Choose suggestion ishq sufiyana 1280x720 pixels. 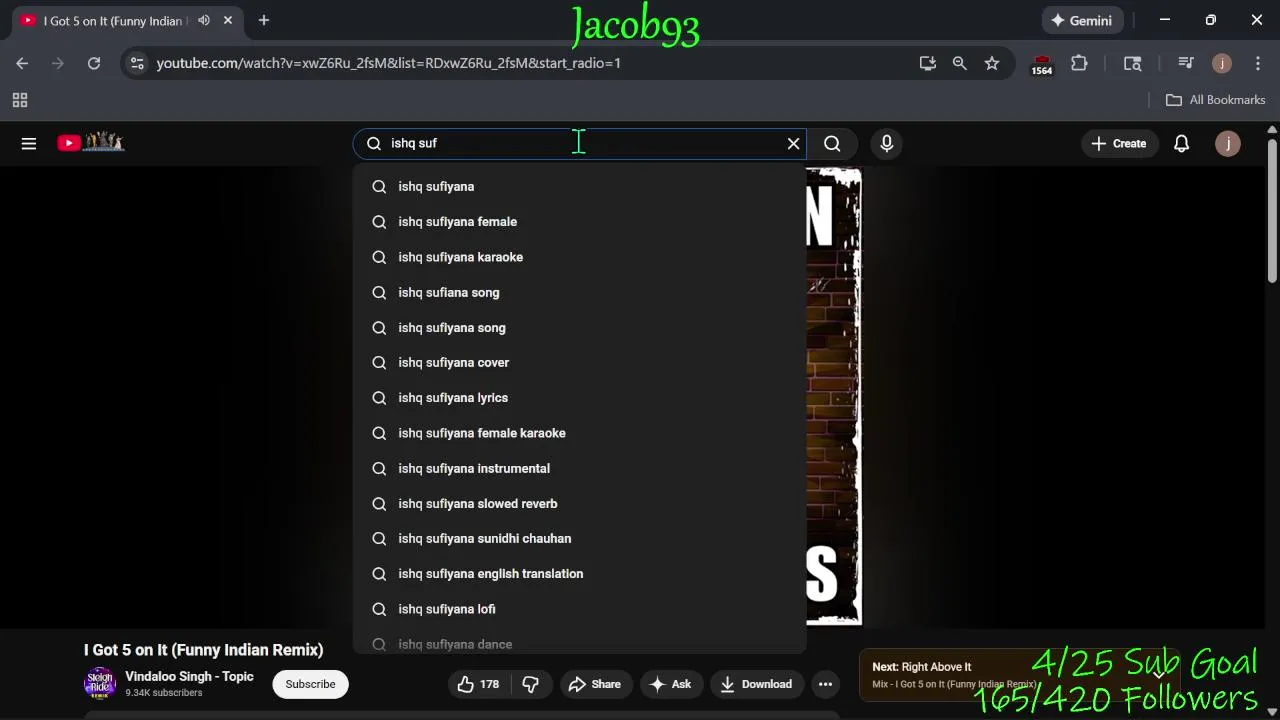tap(580, 186)
